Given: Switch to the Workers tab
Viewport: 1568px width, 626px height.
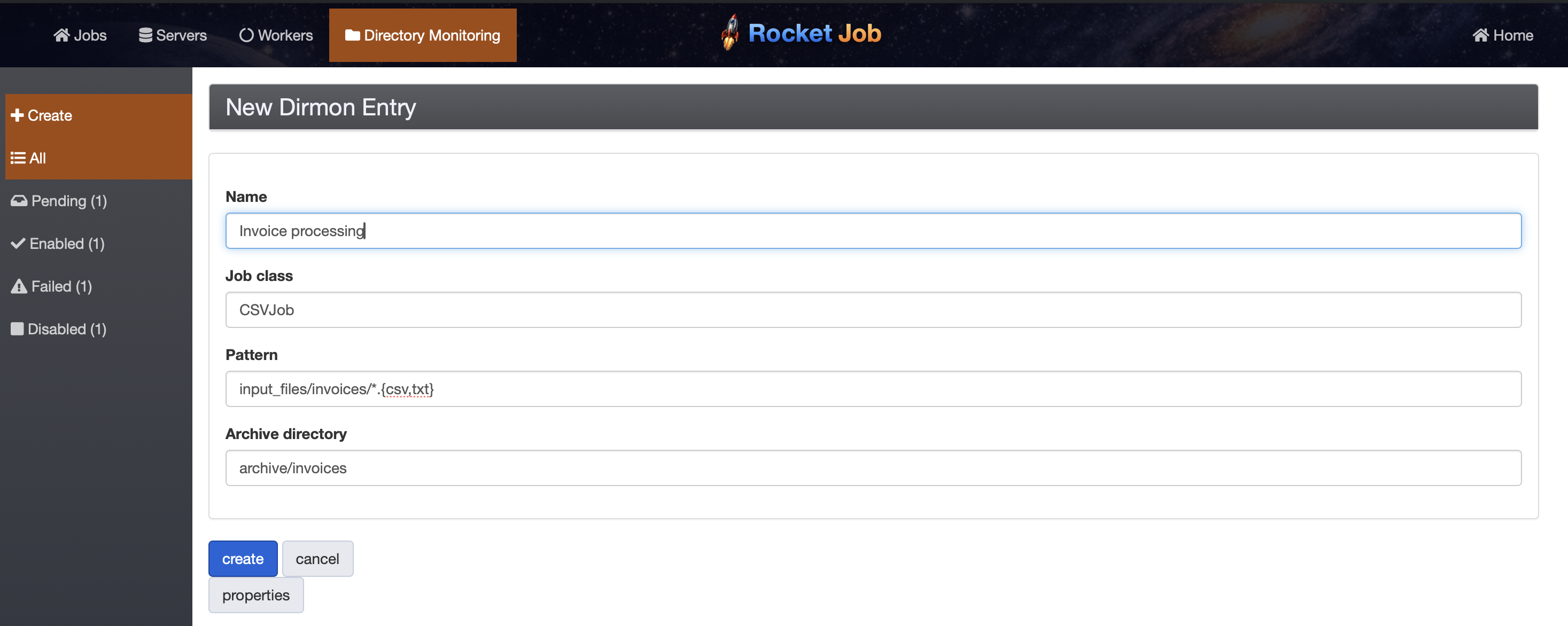Looking at the screenshot, I should 276,35.
